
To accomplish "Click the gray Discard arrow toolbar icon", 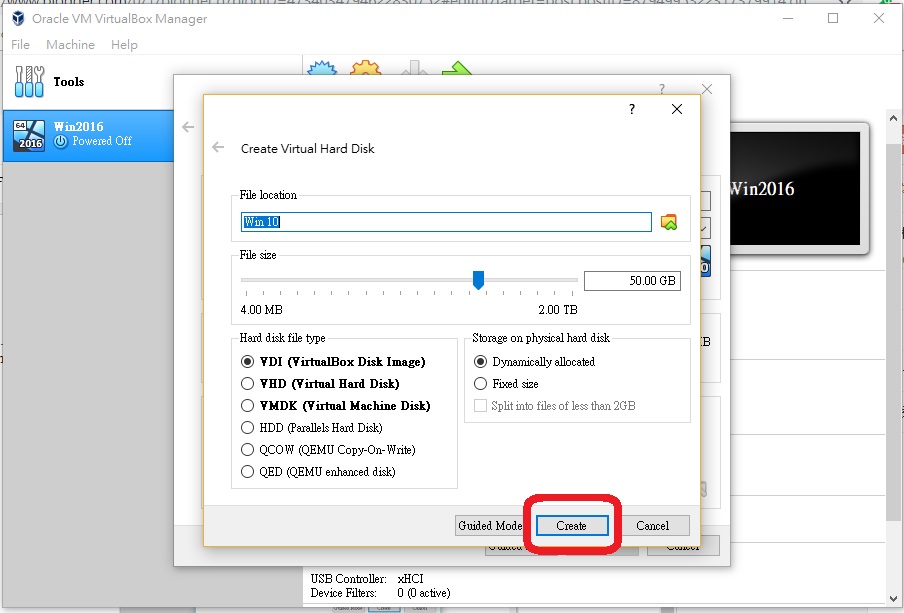I will (414, 68).
